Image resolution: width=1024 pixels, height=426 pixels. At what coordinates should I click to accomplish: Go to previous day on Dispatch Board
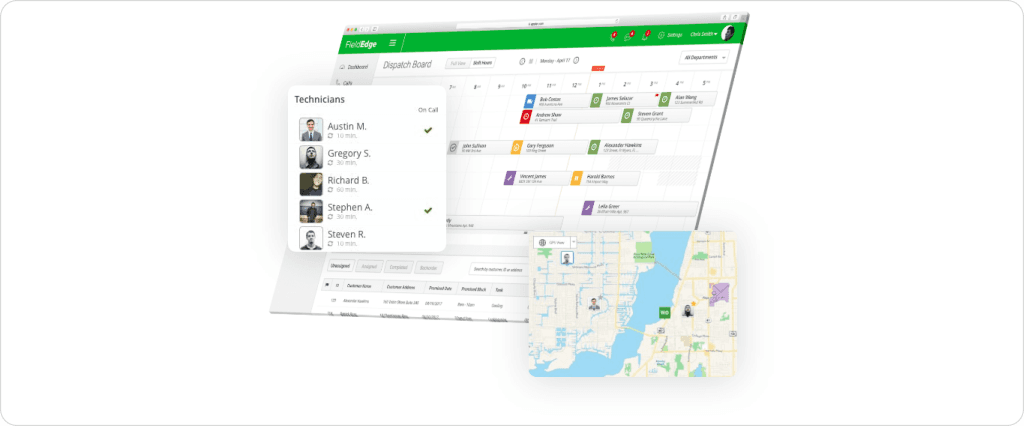point(522,61)
